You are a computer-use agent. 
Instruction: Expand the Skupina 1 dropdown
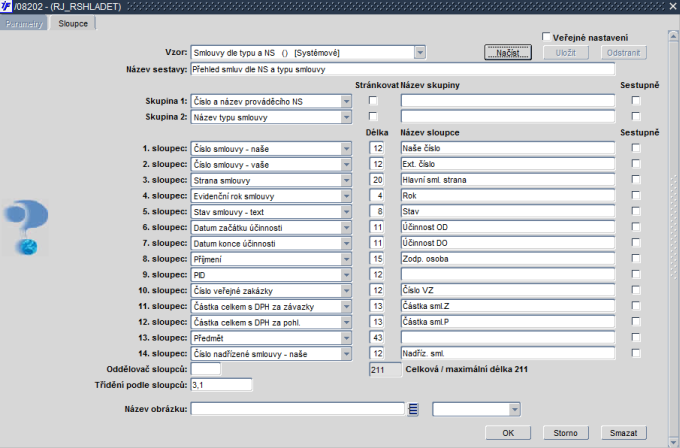tap(346, 101)
